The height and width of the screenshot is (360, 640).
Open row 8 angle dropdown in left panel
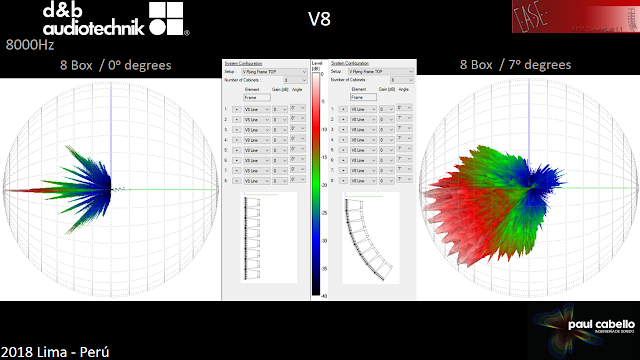coord(298,180)
